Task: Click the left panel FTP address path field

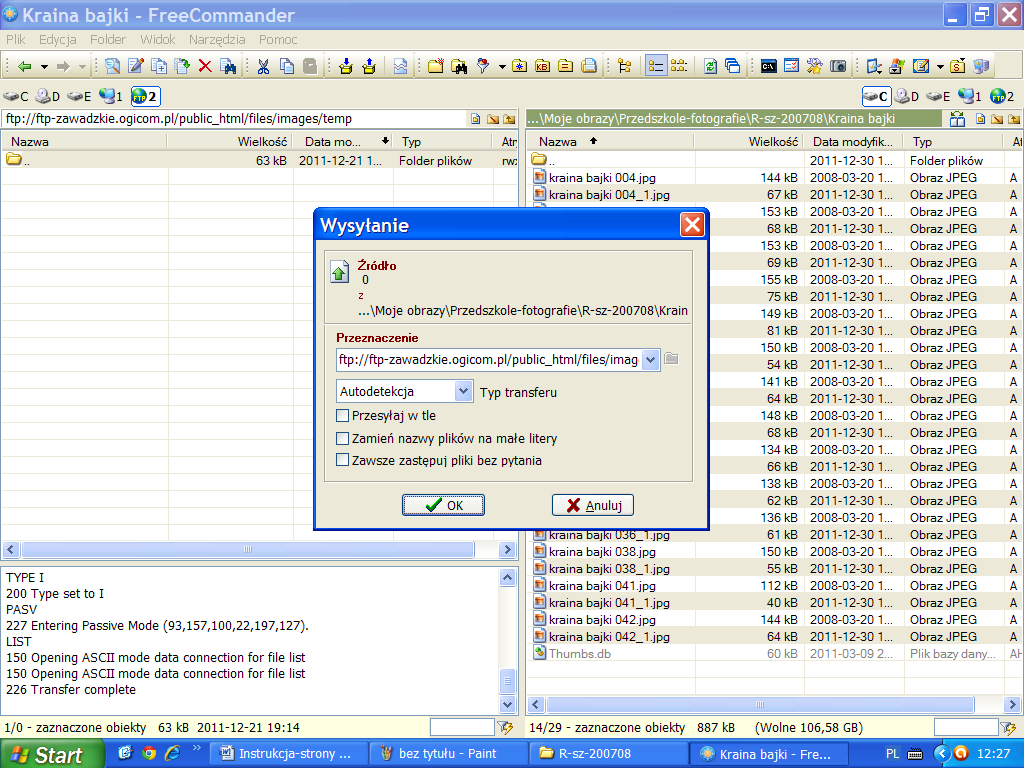Action: point(234,119)
